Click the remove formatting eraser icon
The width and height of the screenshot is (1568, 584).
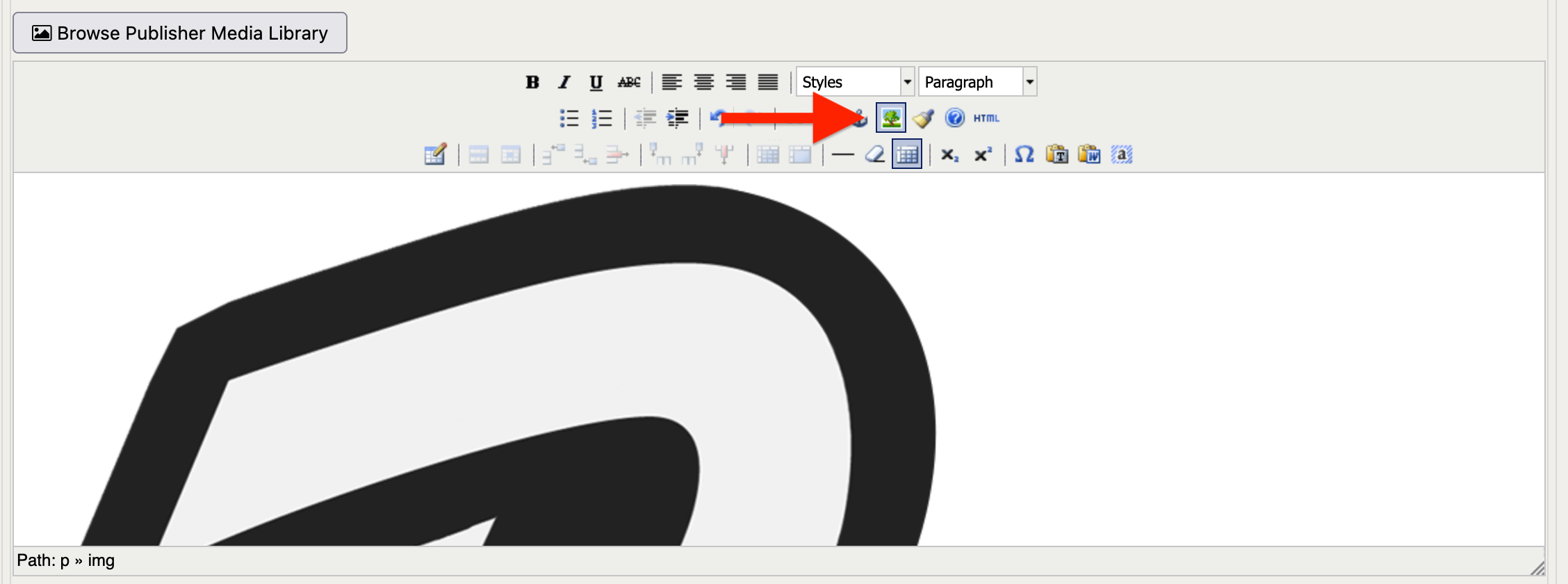(875, 154)
